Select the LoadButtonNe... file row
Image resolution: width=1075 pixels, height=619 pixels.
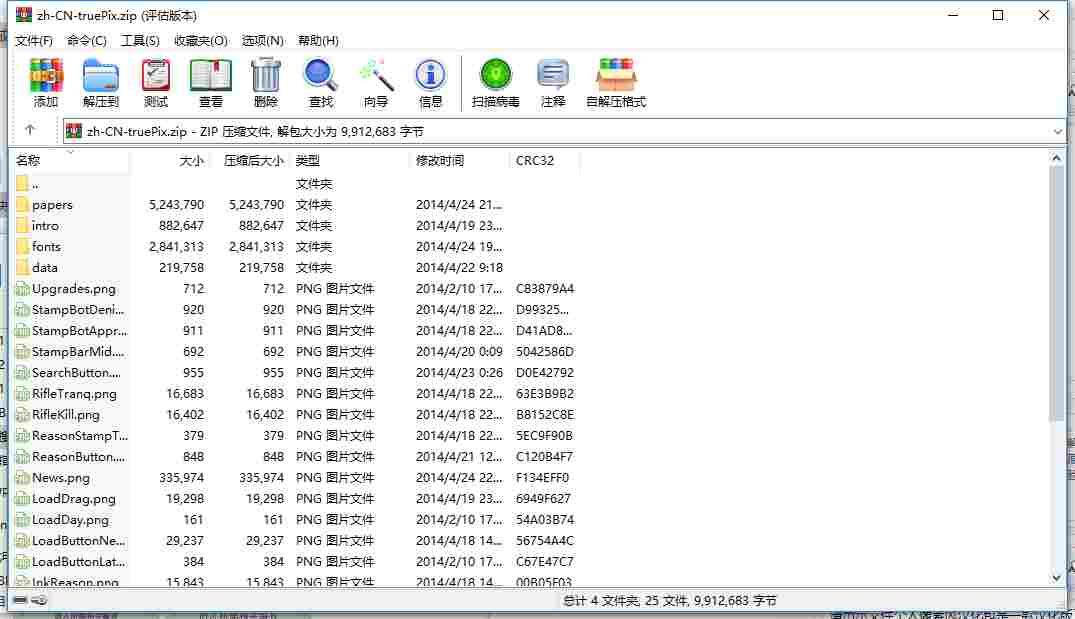tap(295, 541)
